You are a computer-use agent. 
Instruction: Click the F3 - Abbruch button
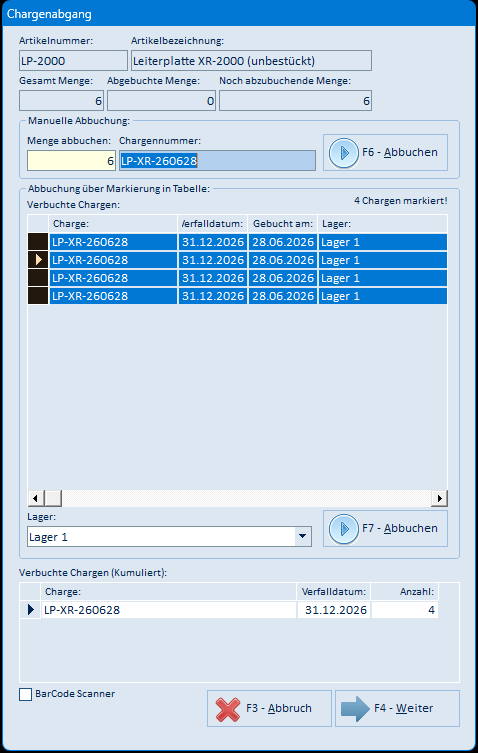point(270,709)
